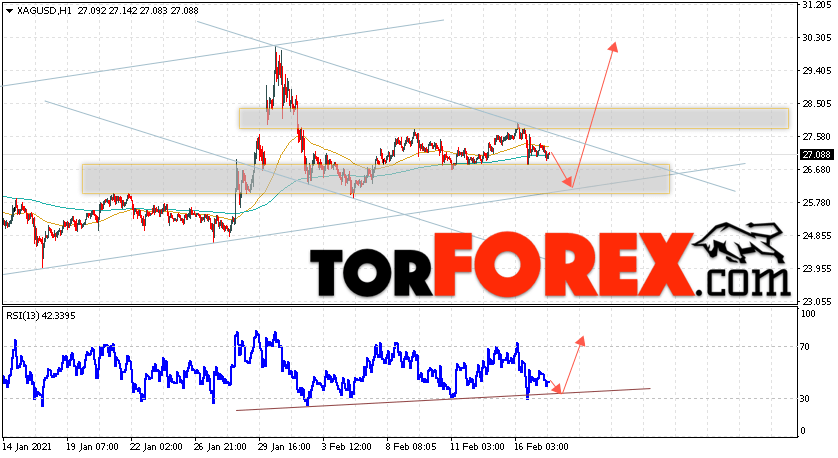Open the XAGUSD chart dropdown triangle
The width and height of the screenshot is (838, 458).
click(10, 11)
